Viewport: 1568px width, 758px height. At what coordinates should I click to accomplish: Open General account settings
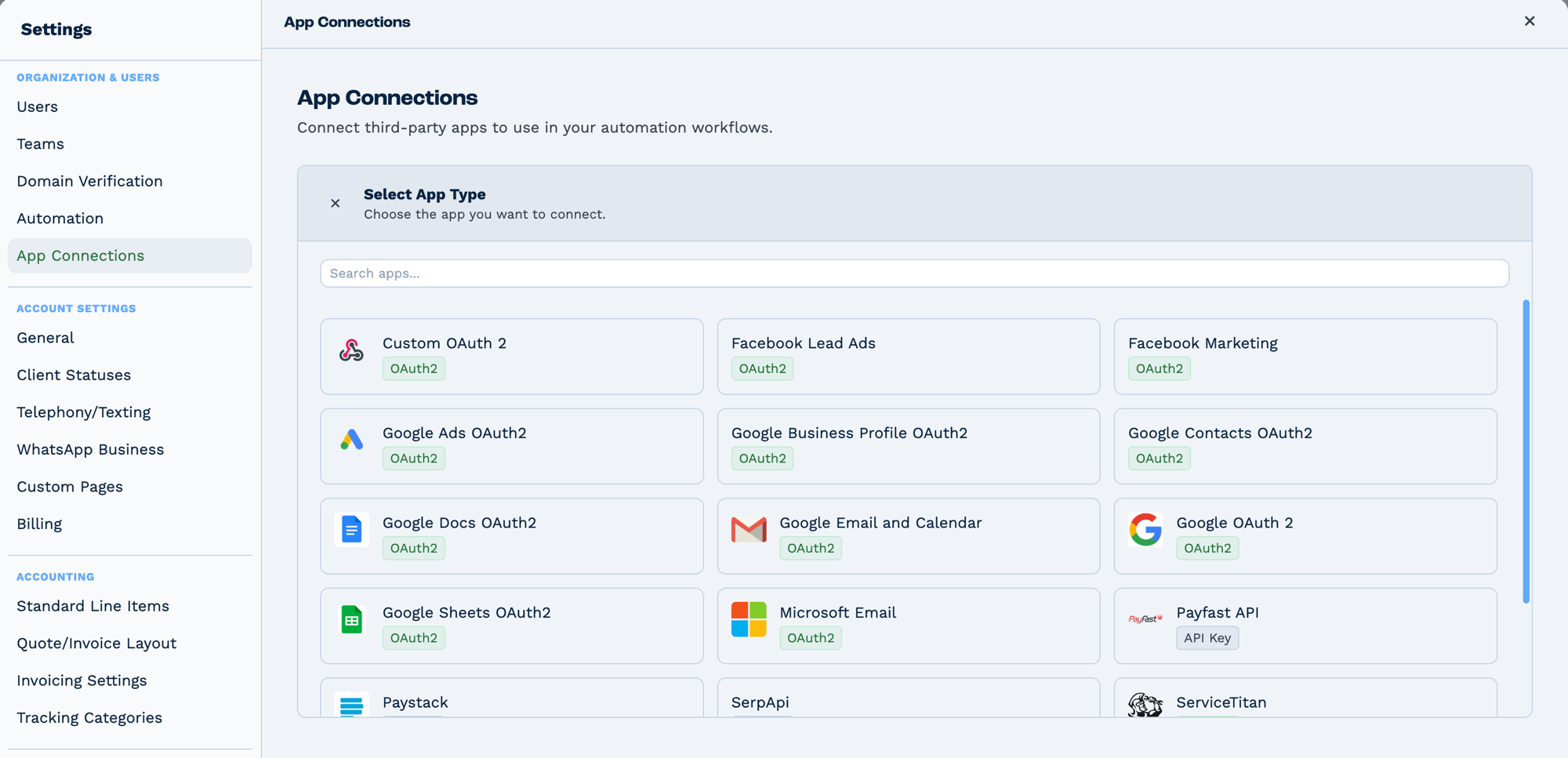[45, 338]
